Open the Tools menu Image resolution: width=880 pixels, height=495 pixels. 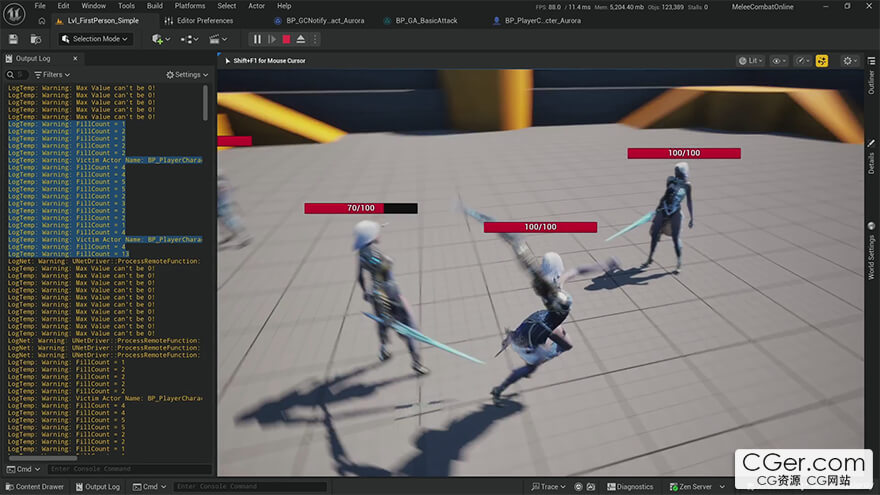(x=126, y=6)
